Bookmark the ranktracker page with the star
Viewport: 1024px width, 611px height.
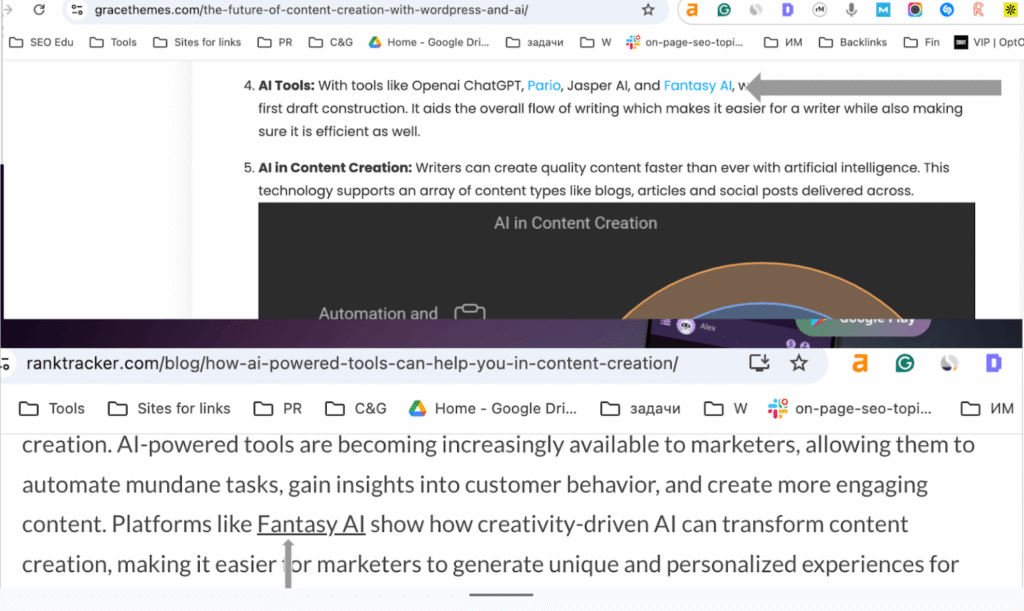click(798, 363)
